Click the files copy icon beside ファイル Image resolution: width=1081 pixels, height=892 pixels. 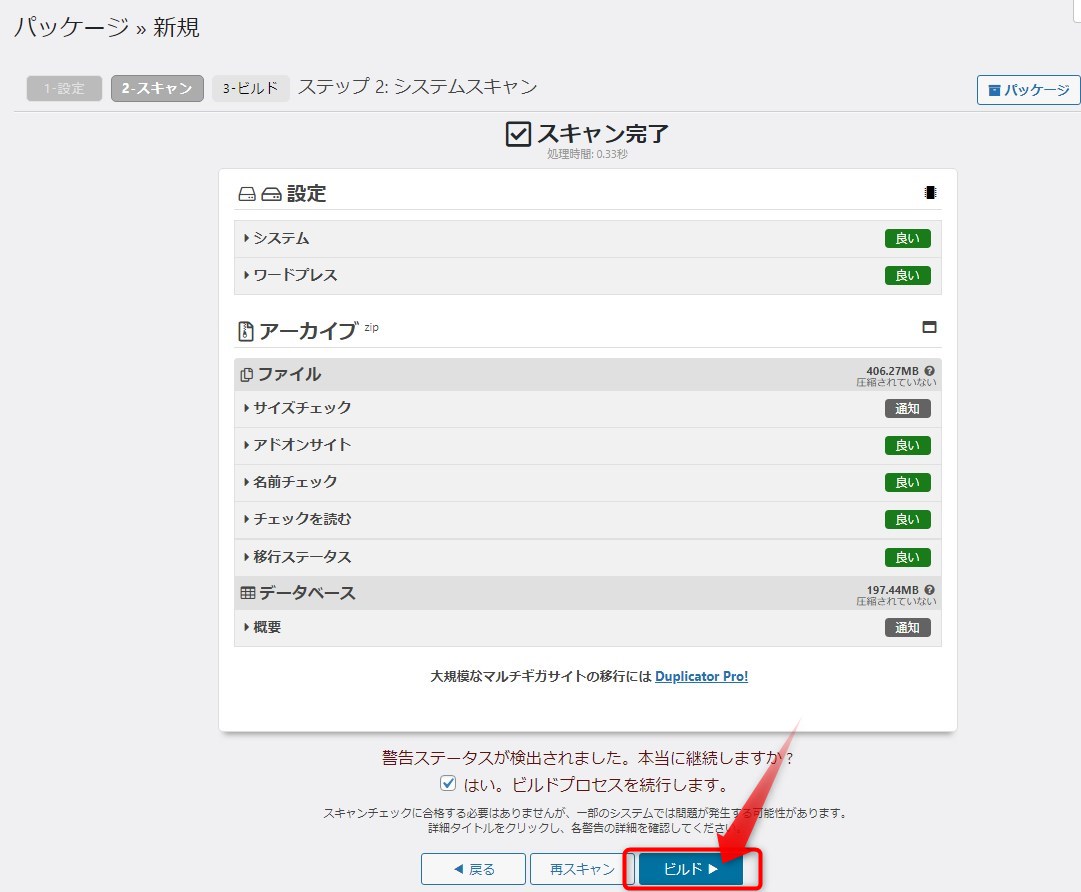[x=246, y=374]
